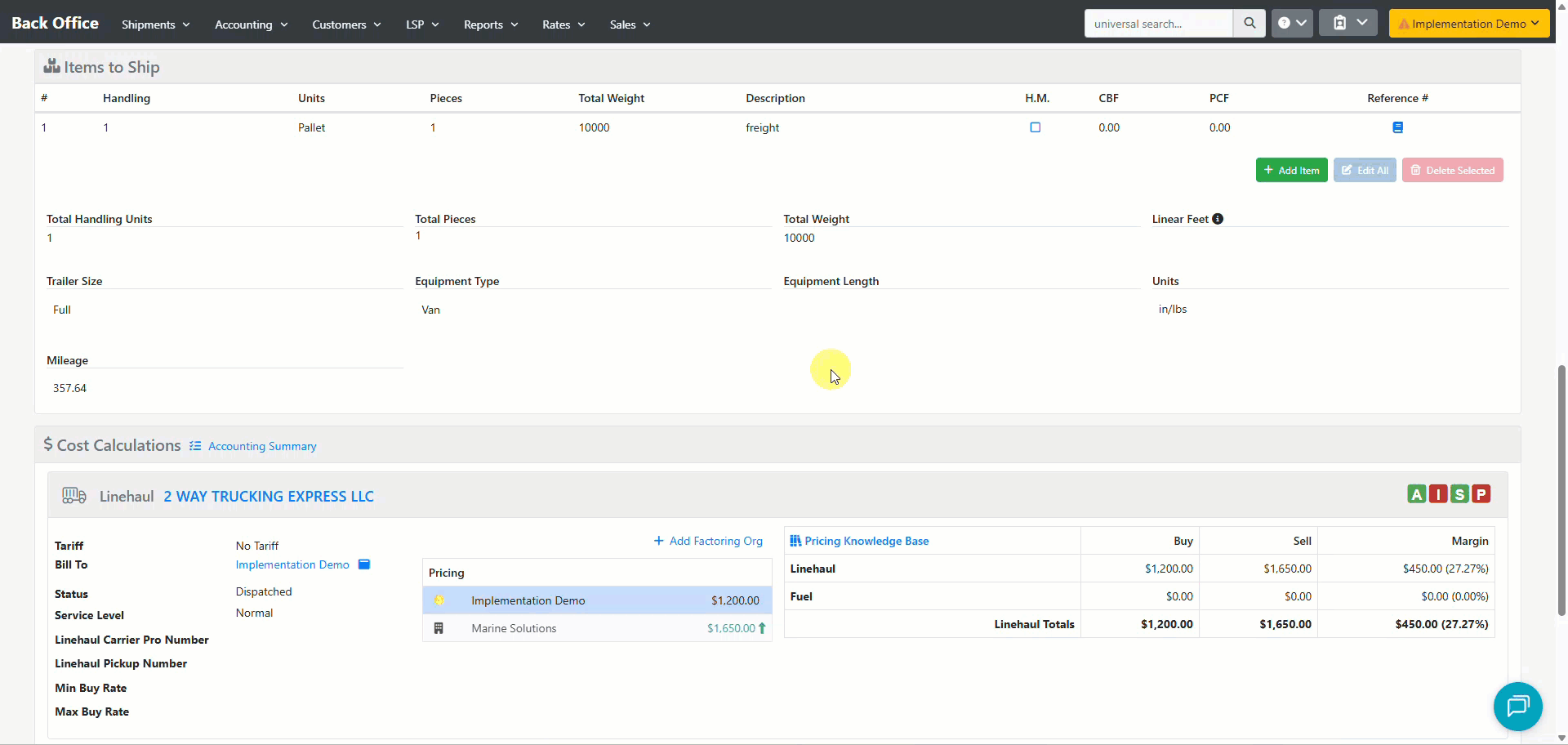Open the Shipments menu
This screenshot has height=745, width=1568.
[x=155, y=25]
